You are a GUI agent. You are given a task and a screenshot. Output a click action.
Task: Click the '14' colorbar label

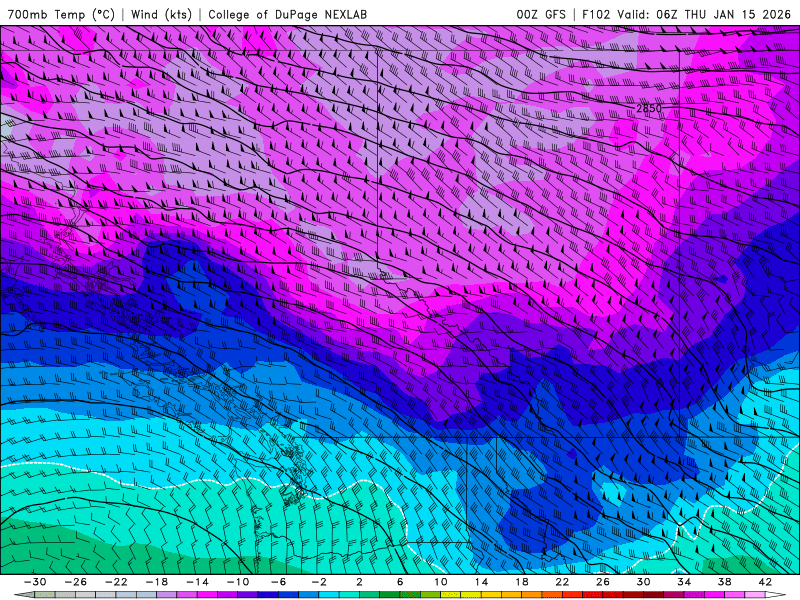click(x=481, y=582)
